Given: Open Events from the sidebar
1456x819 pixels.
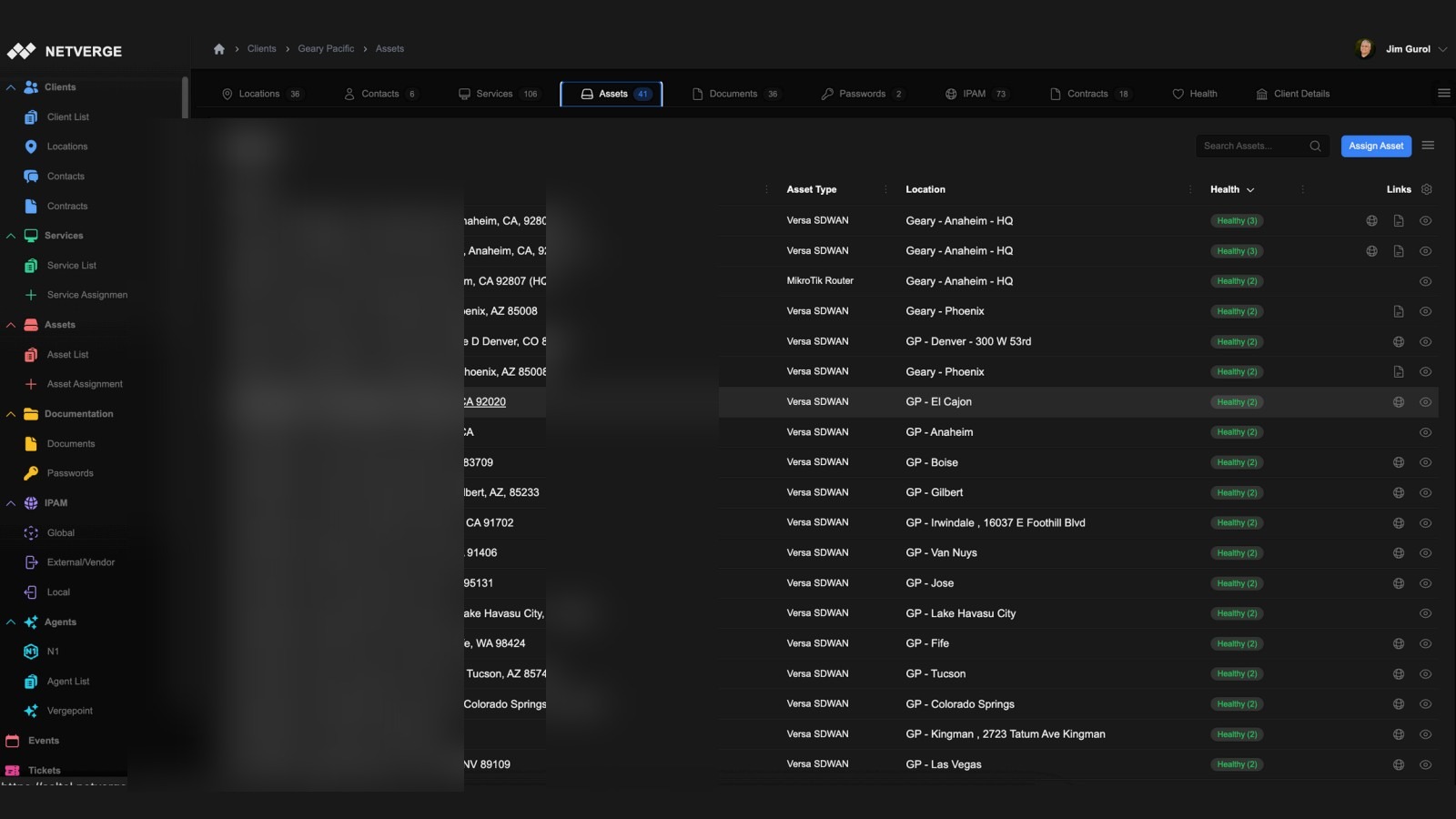Looking at the screenshot, I should [x=43, y=740].
